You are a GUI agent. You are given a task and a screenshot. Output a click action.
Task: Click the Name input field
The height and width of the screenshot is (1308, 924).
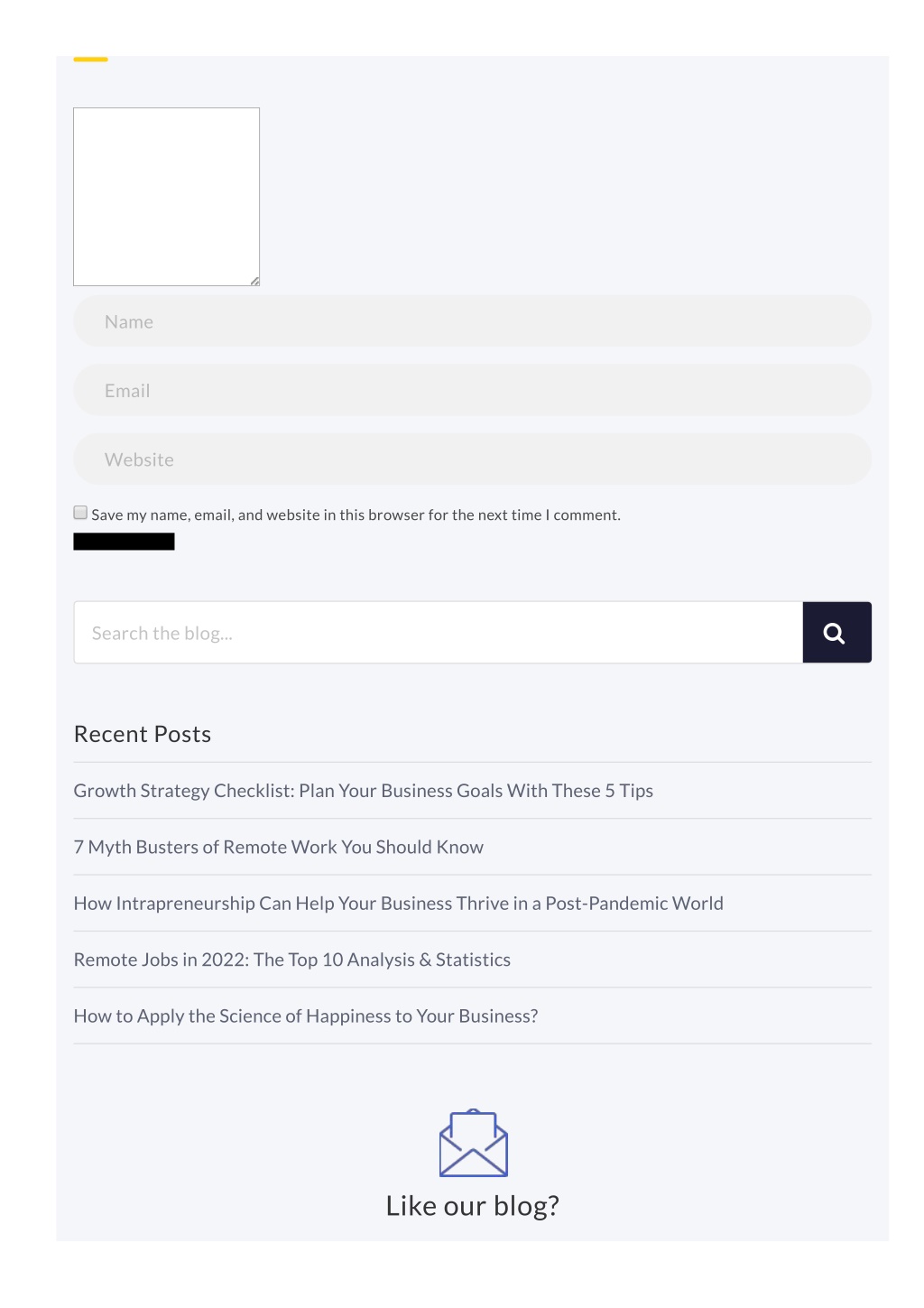coord(472,321)
